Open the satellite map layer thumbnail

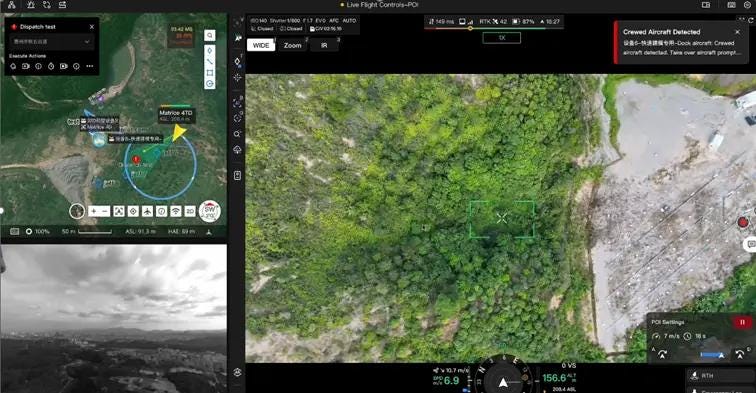coord(77,211)
